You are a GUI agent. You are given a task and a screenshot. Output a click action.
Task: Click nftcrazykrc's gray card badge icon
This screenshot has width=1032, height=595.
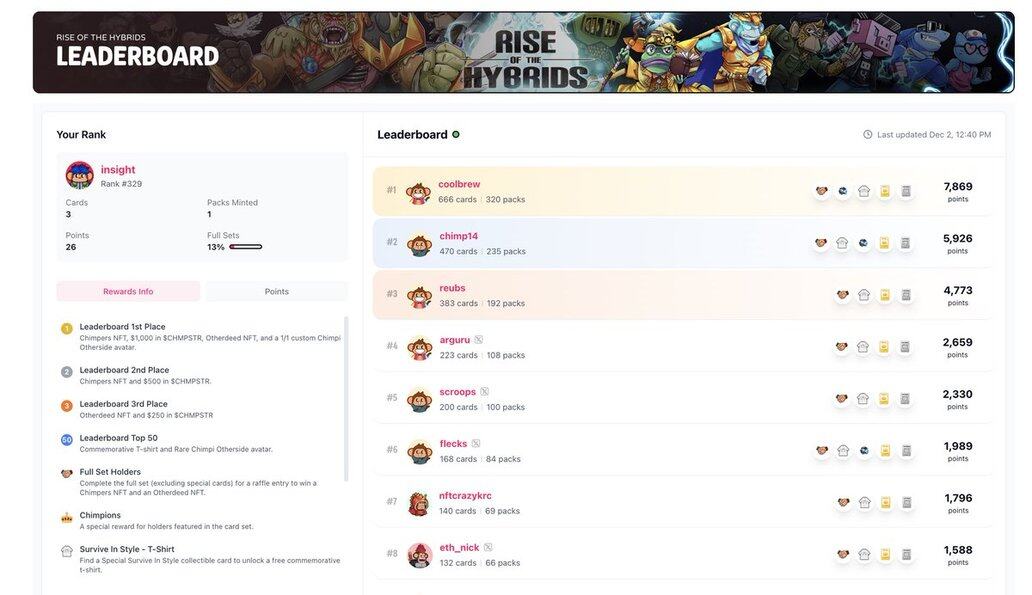[x=906, y=503]
